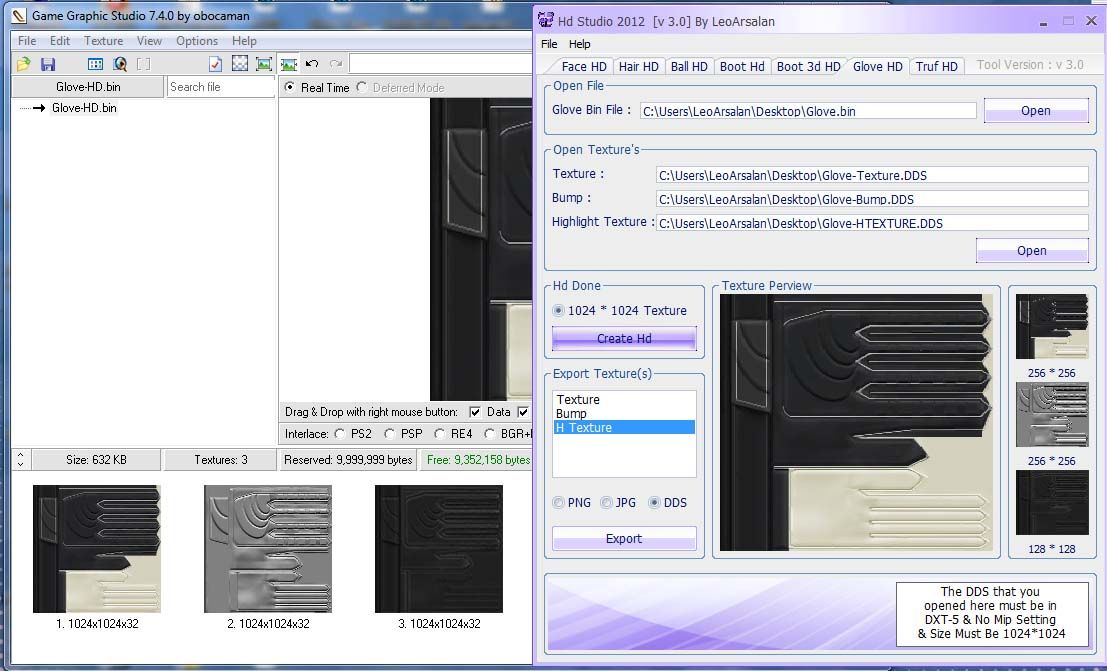Viewport: 1107px width, 671px height.
Task: Select the Real Time radio button
Action: pyautogui.click(x=290, y=88)
